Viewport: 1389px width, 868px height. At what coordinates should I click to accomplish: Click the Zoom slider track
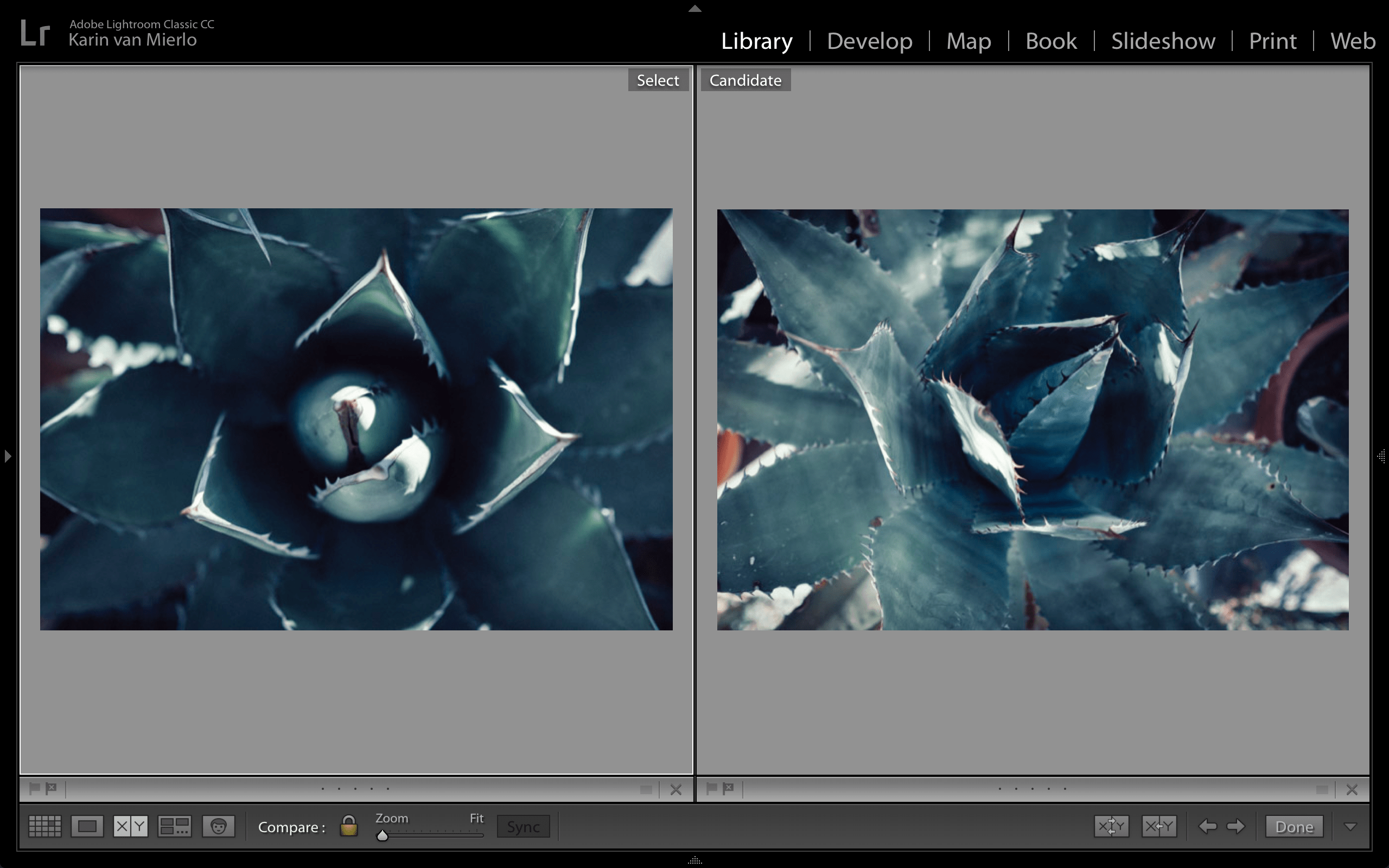pos(430,835)
